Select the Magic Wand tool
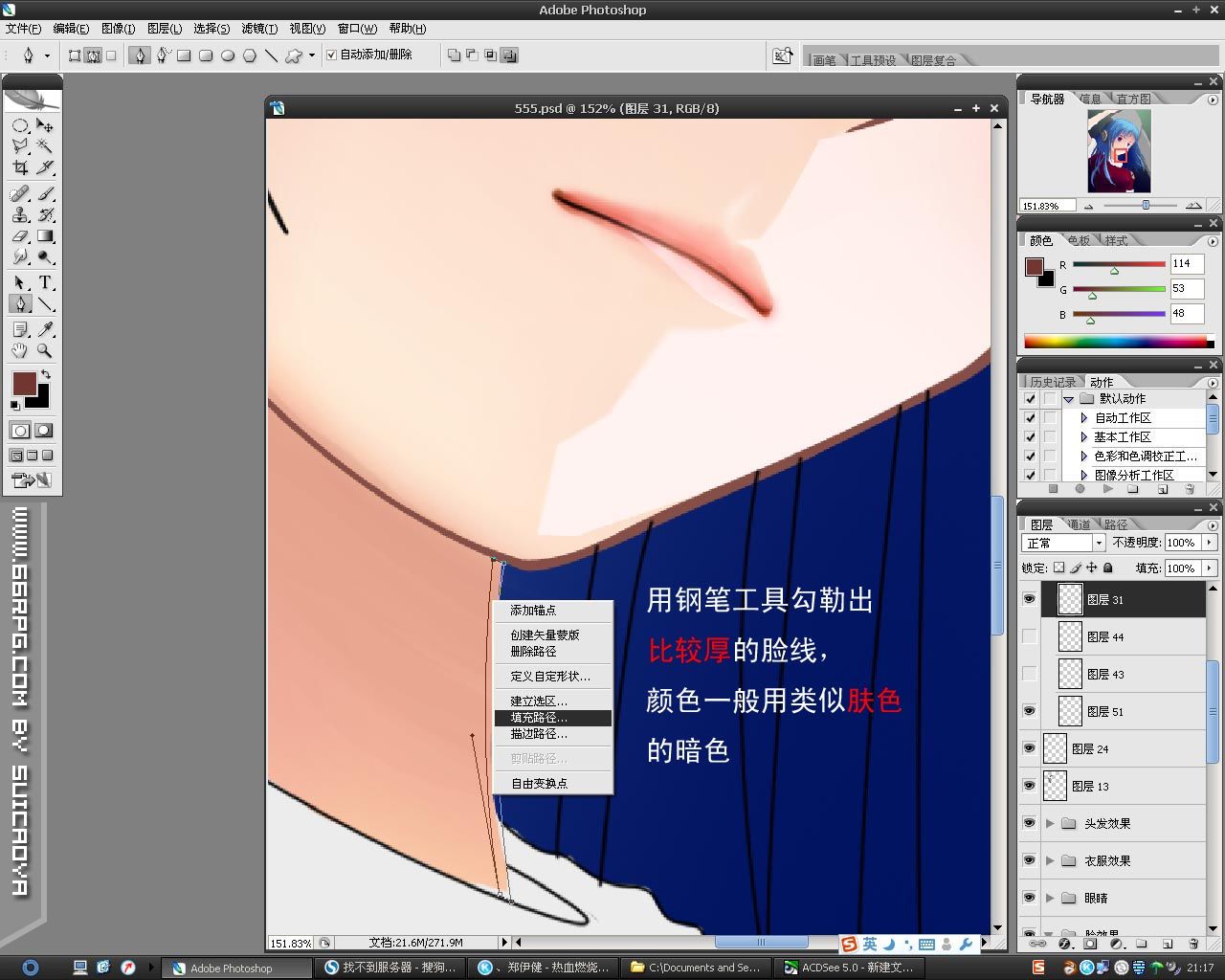The image size is (1225, 980). [45, 146]
